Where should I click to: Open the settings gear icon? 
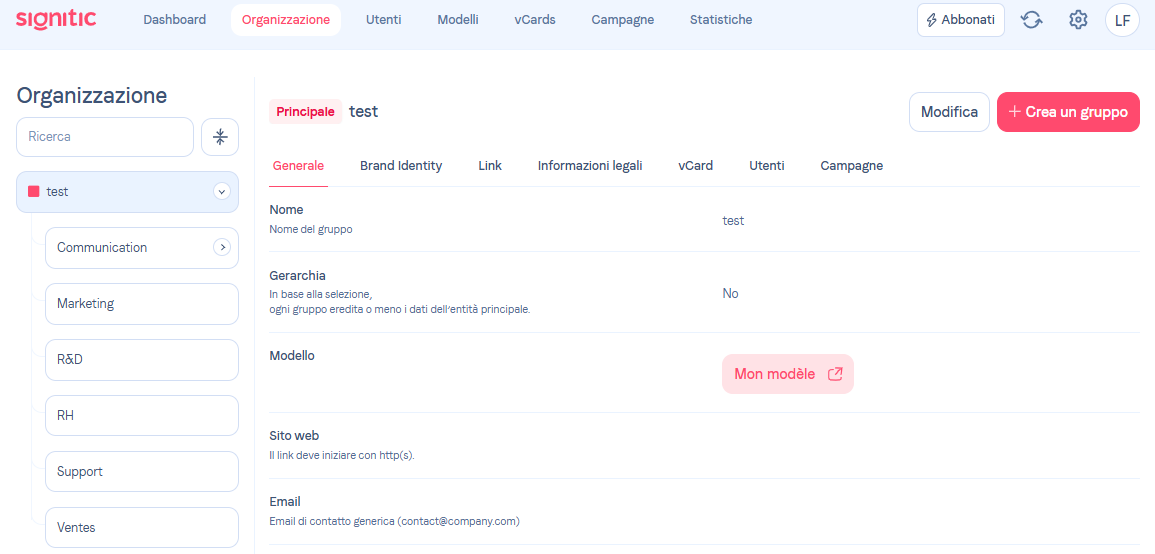[x=1078, y=20]
